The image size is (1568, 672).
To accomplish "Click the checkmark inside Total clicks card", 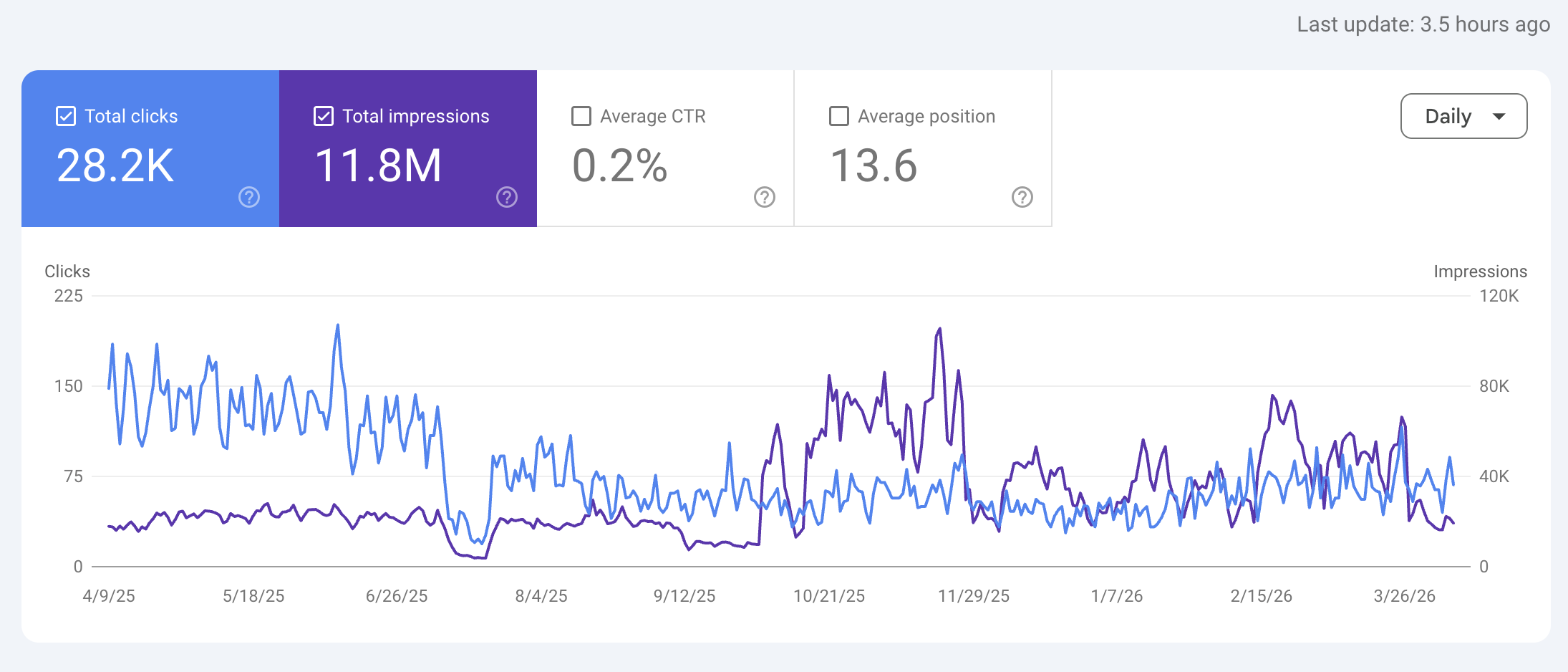I will click(x=65, y=115).
